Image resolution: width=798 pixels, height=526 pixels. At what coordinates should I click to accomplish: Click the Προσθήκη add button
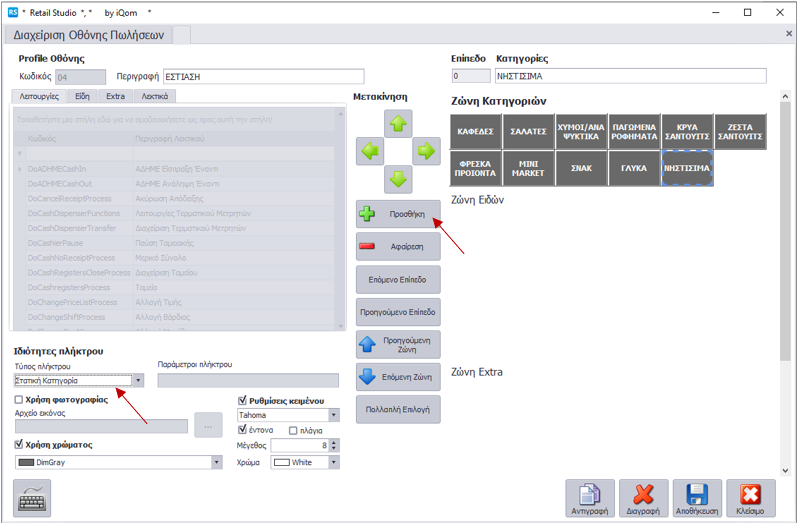pos(398,214)
